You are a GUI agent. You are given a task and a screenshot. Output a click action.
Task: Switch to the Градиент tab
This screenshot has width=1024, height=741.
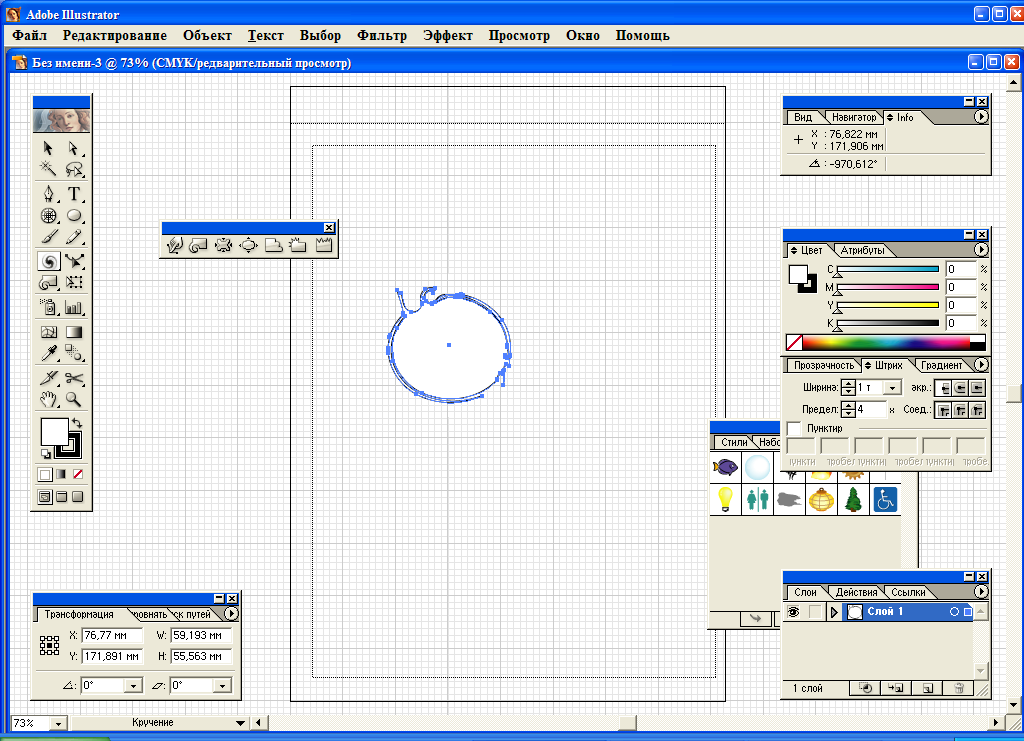click(x=941, y=365)
